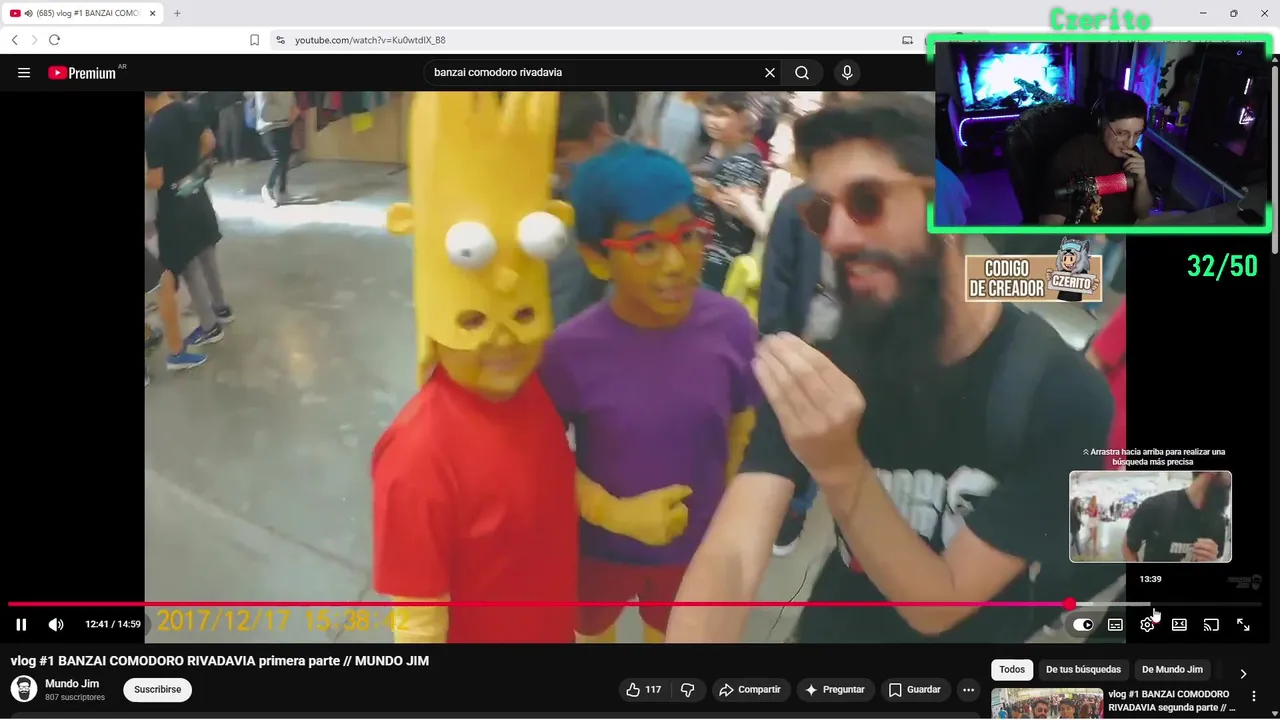
Task: Open player settings gear
Action: pos(1147,625)
